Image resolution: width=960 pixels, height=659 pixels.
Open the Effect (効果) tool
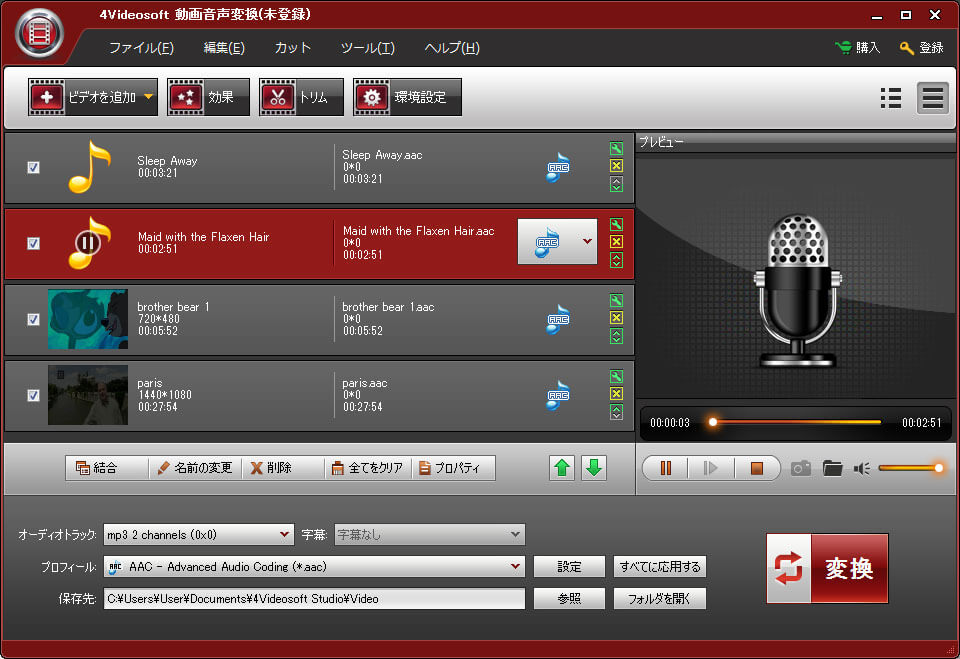(x=208, y=97)
